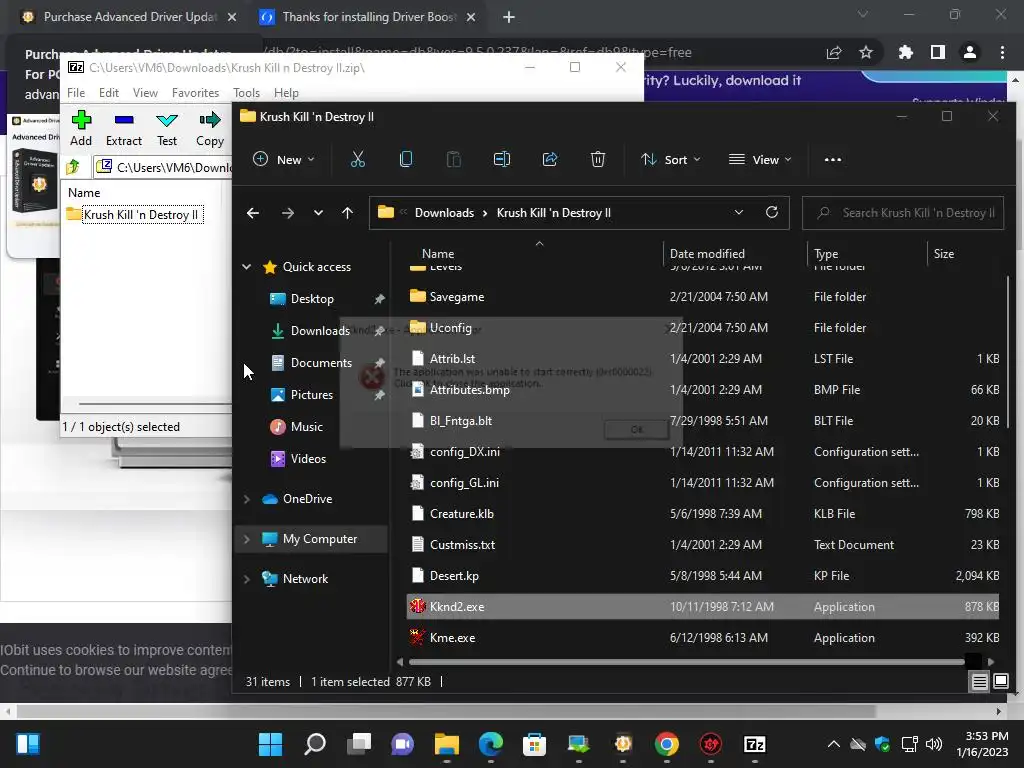Image resolution: width=1024 pixels, height=768 pixels.
Task: Expand OneDrive tree node
Action: [247, 499]
